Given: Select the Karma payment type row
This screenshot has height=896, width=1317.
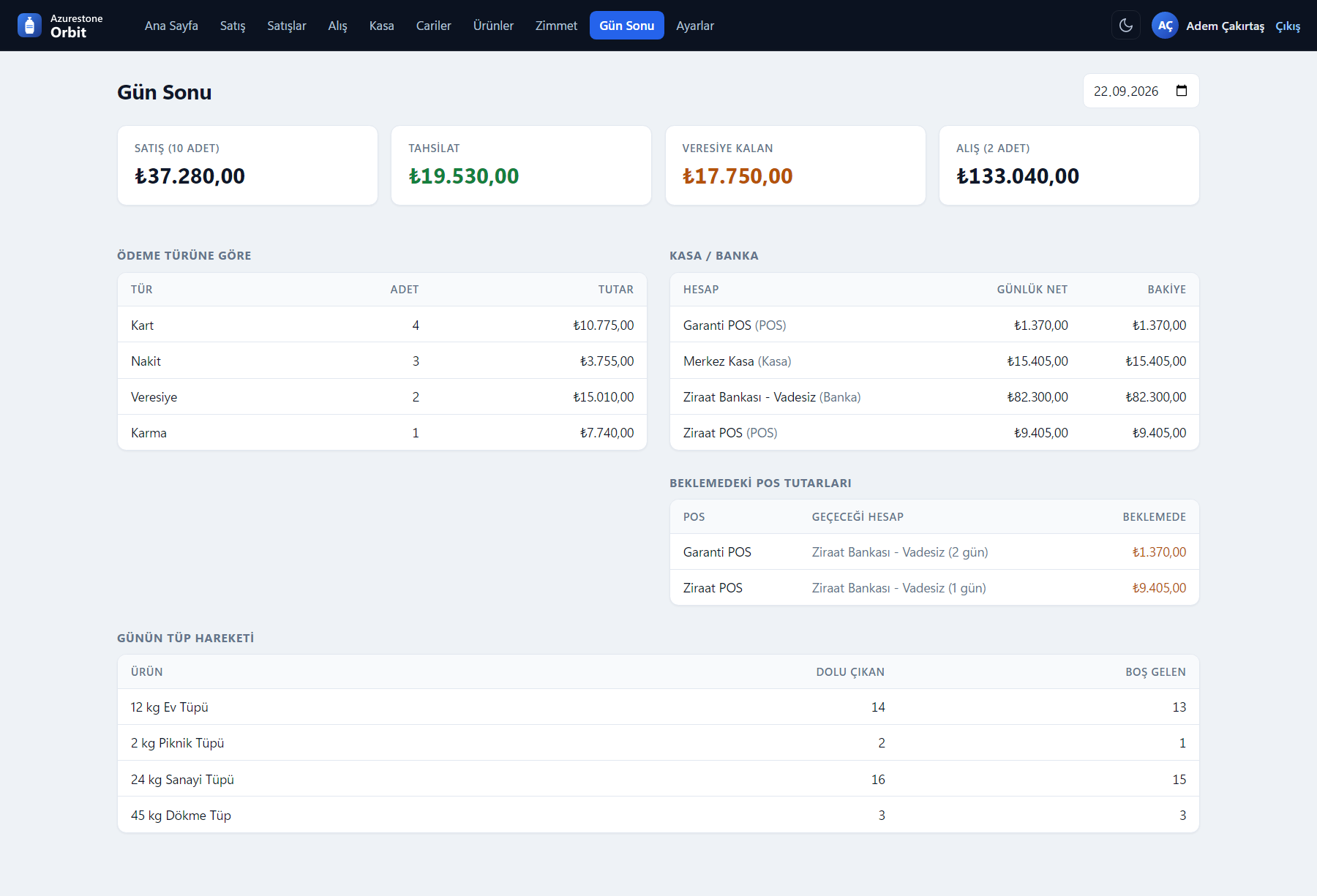Looking at the screenshot, I should (x=382, y=432).
